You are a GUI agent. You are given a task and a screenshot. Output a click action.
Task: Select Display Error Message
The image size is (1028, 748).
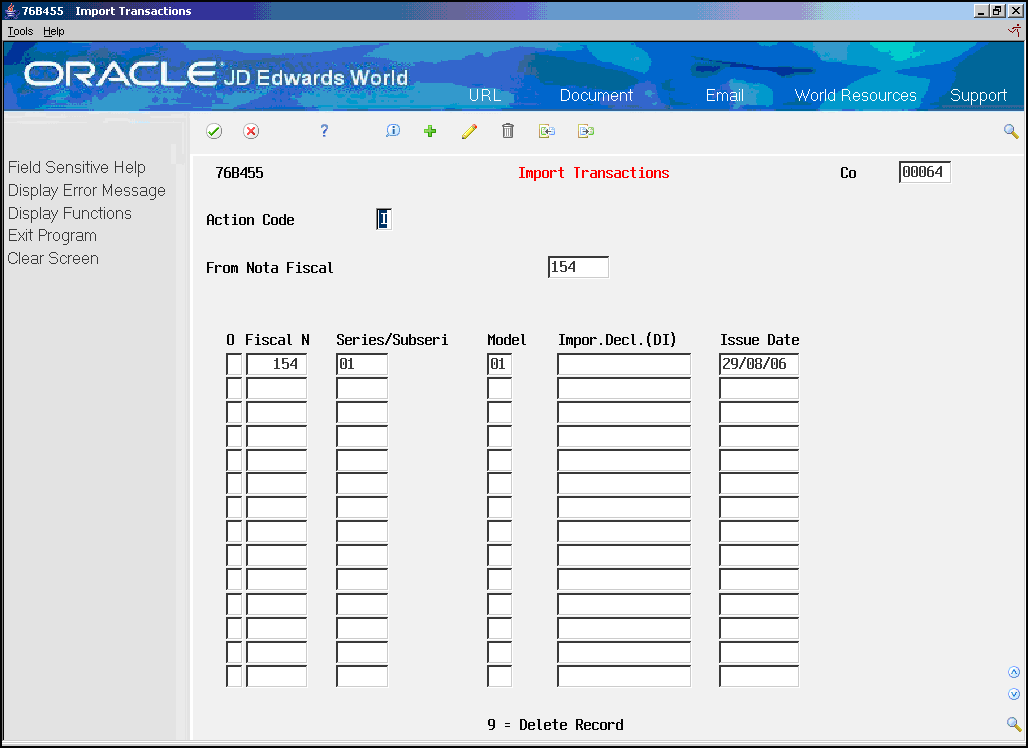(87, 191)
